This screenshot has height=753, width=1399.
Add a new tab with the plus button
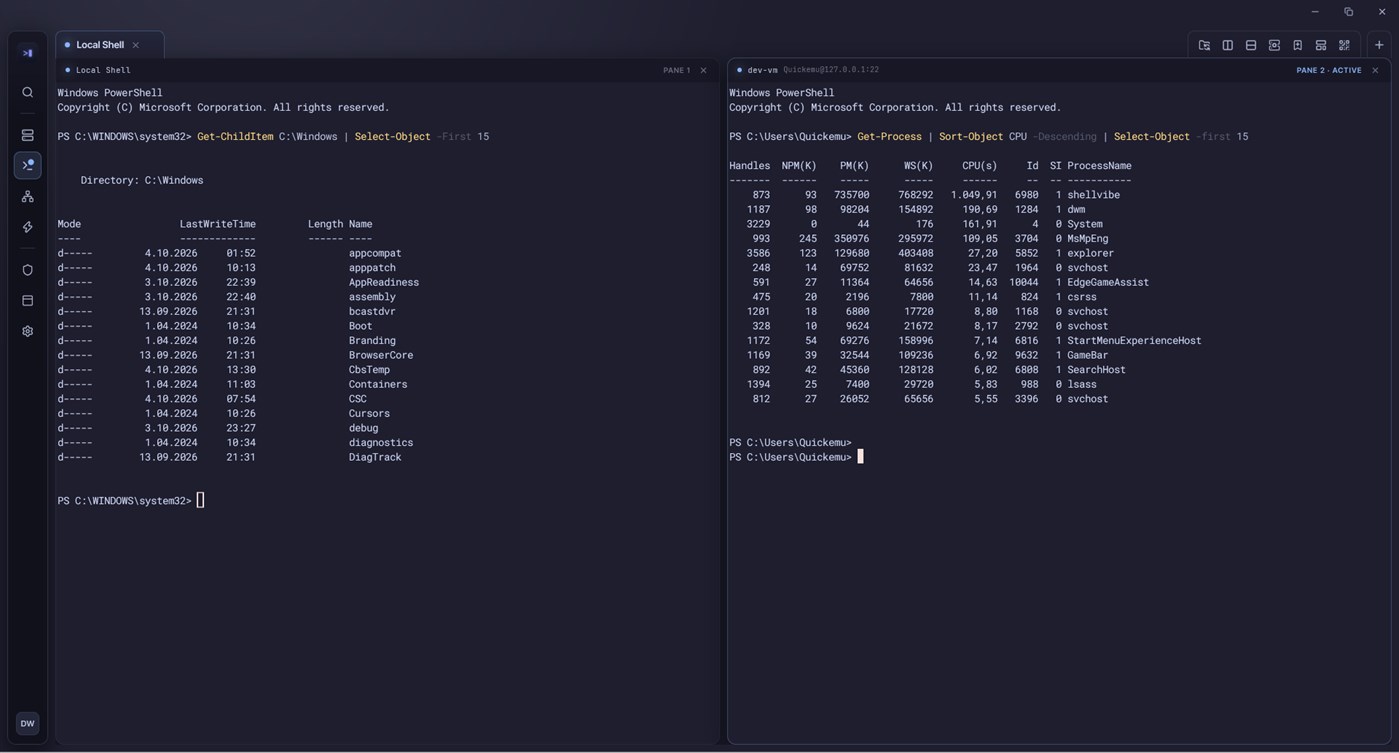click(x=1379, y=45)
